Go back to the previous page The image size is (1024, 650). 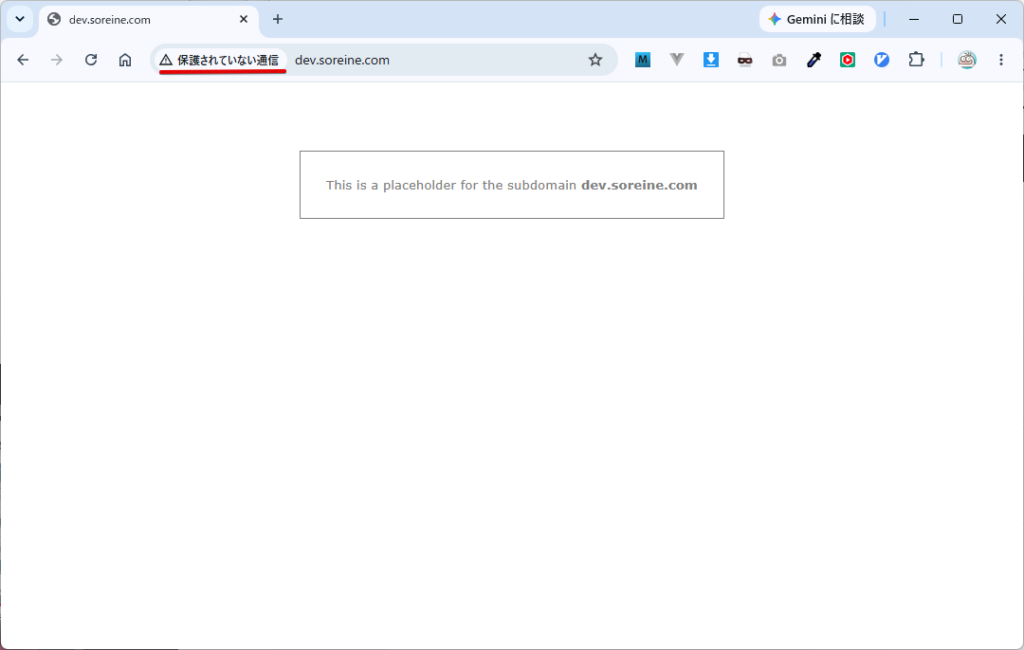click(x=23, y=60)
